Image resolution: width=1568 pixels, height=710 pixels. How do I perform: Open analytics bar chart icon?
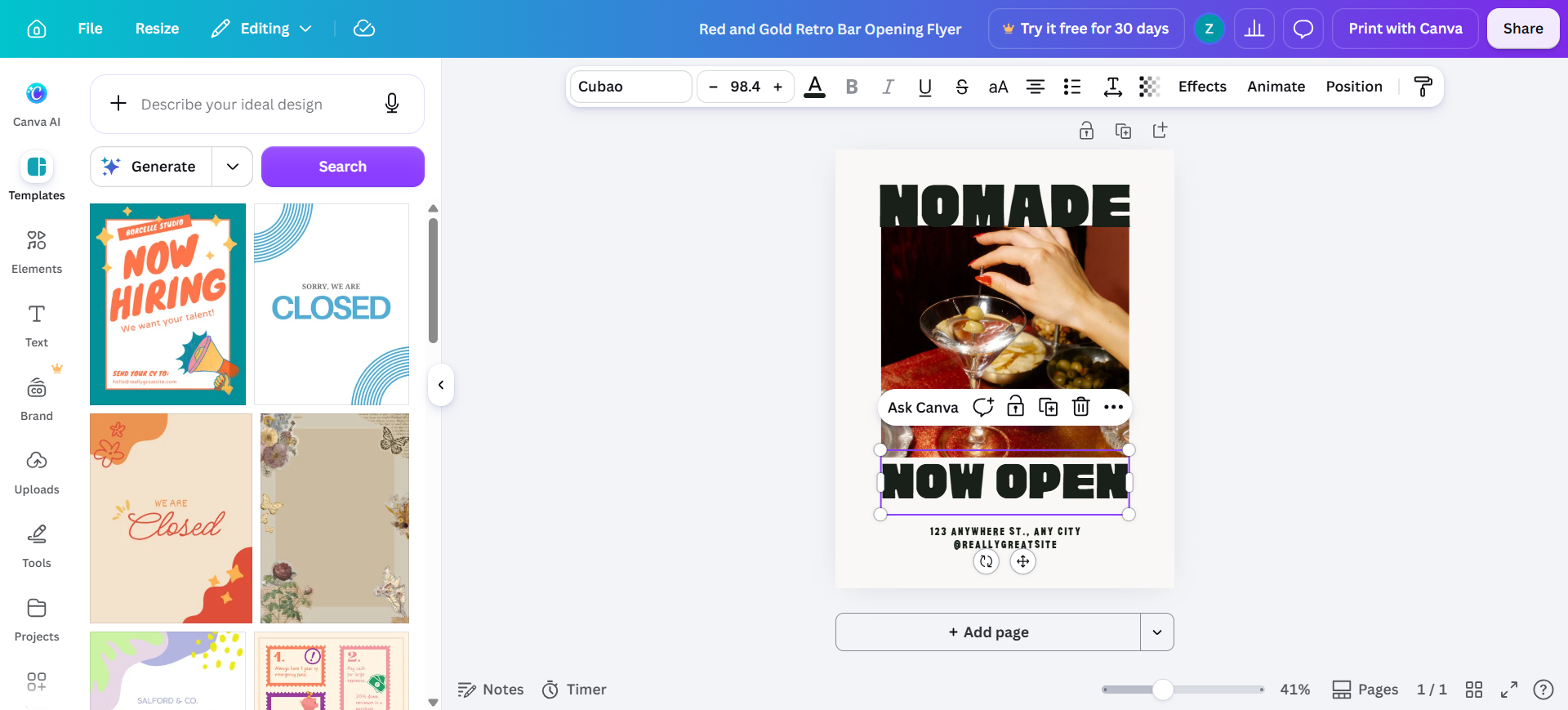[x=1254, y=29]
